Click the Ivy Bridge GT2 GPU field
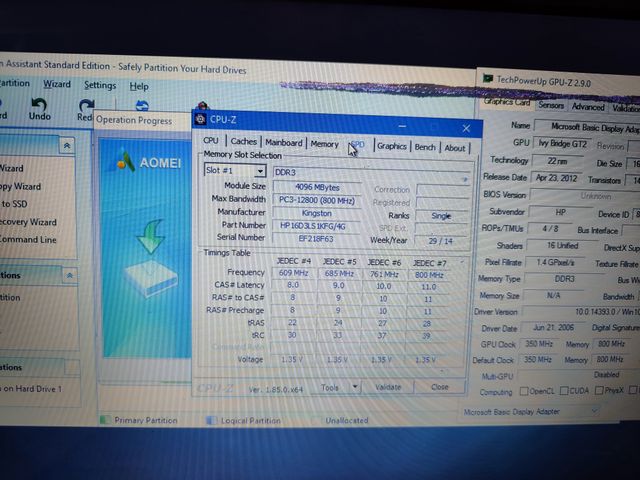This screenshot has width=640, height=480. tap(562, 144)
